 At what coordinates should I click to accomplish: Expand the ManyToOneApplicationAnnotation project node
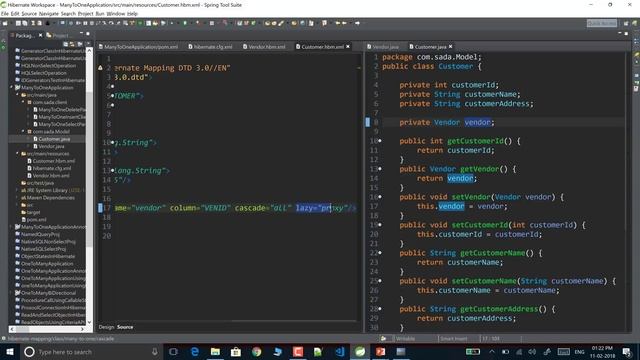point(11,227)
